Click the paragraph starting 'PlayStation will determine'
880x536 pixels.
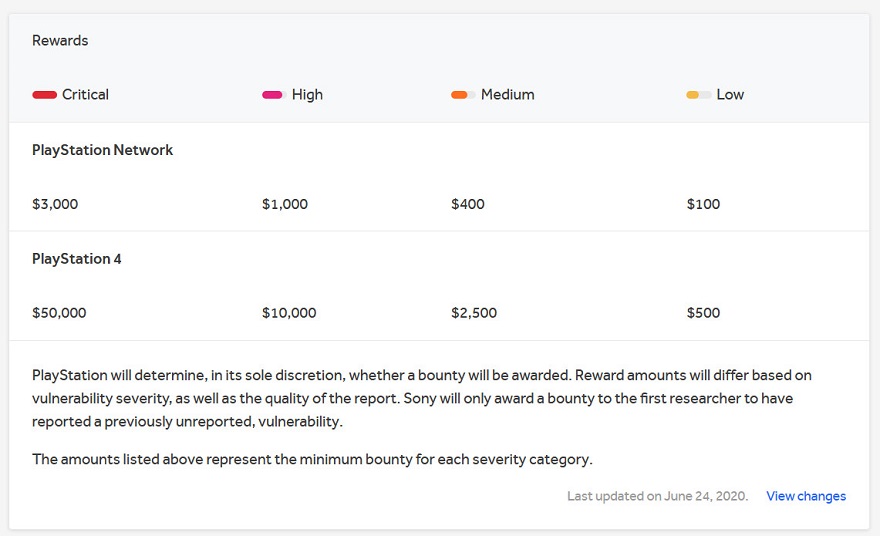pyautogui.click(x=422, y=398)
